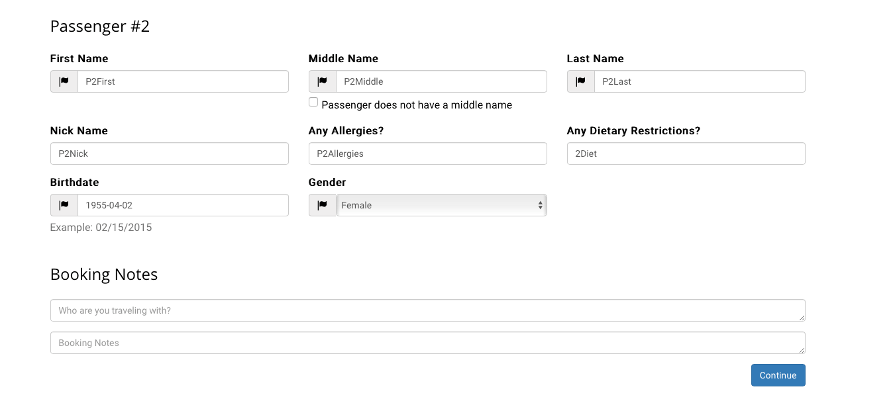
Task: Focus the Any Allergies text box
Action: tap(427, 154)
